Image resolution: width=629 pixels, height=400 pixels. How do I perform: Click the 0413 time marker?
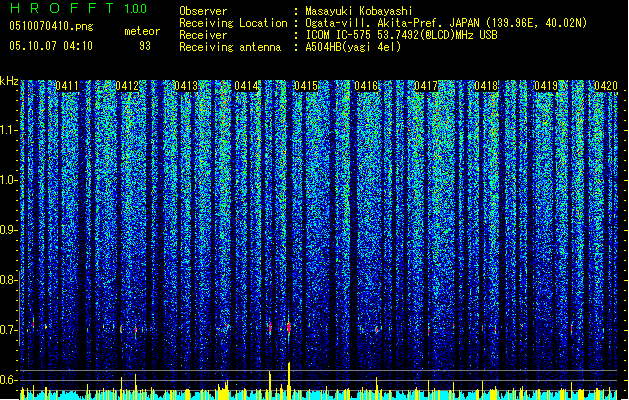pyautogui.click(x=186, y=86)
